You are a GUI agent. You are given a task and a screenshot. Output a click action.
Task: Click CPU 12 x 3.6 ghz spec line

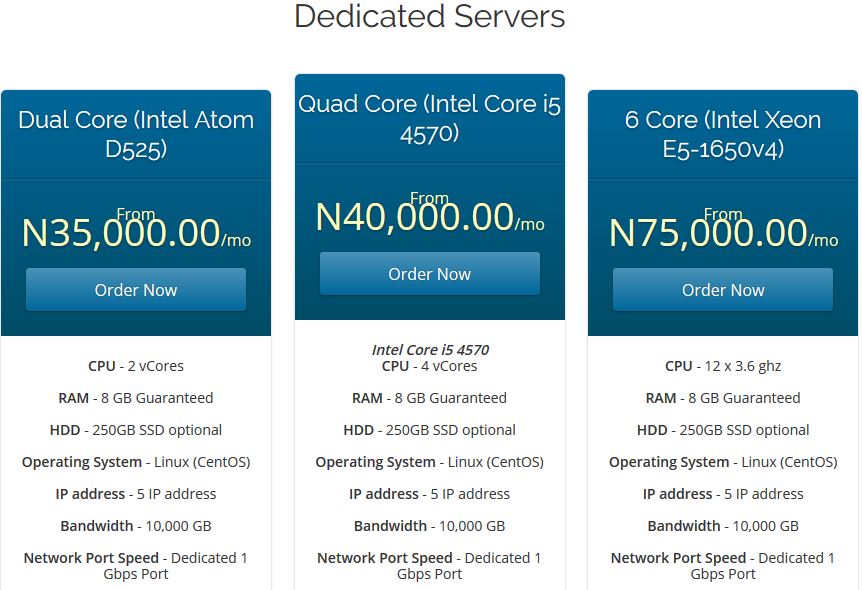(x=723, y=366)
